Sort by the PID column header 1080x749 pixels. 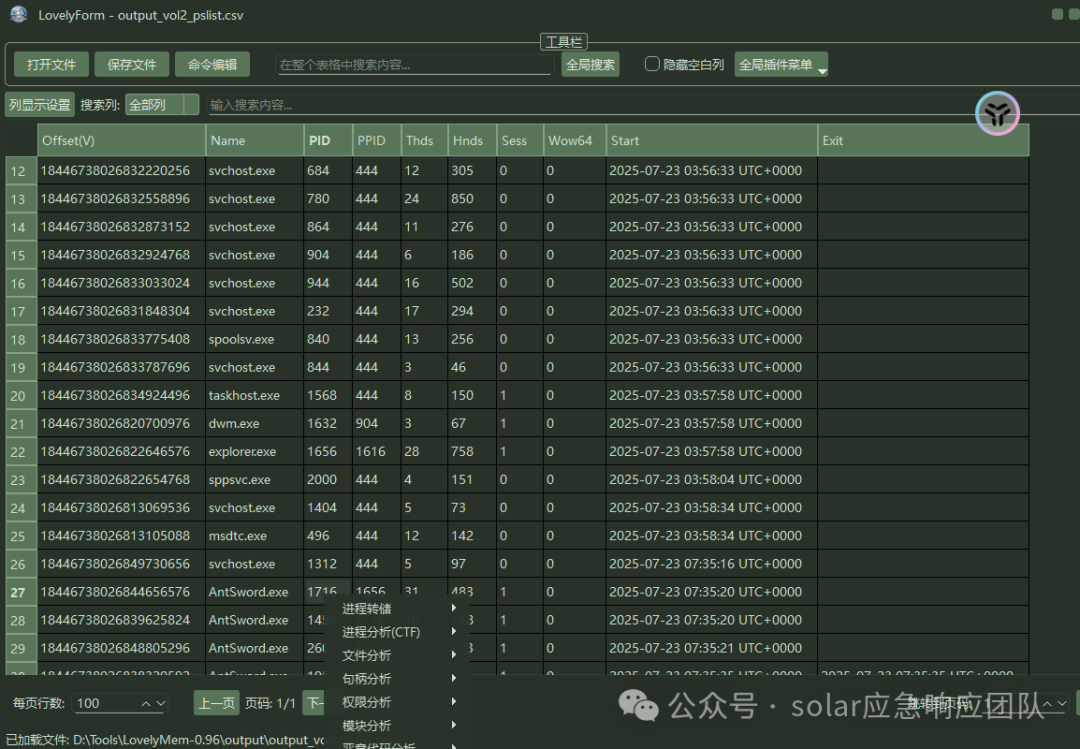click(328, 141)
